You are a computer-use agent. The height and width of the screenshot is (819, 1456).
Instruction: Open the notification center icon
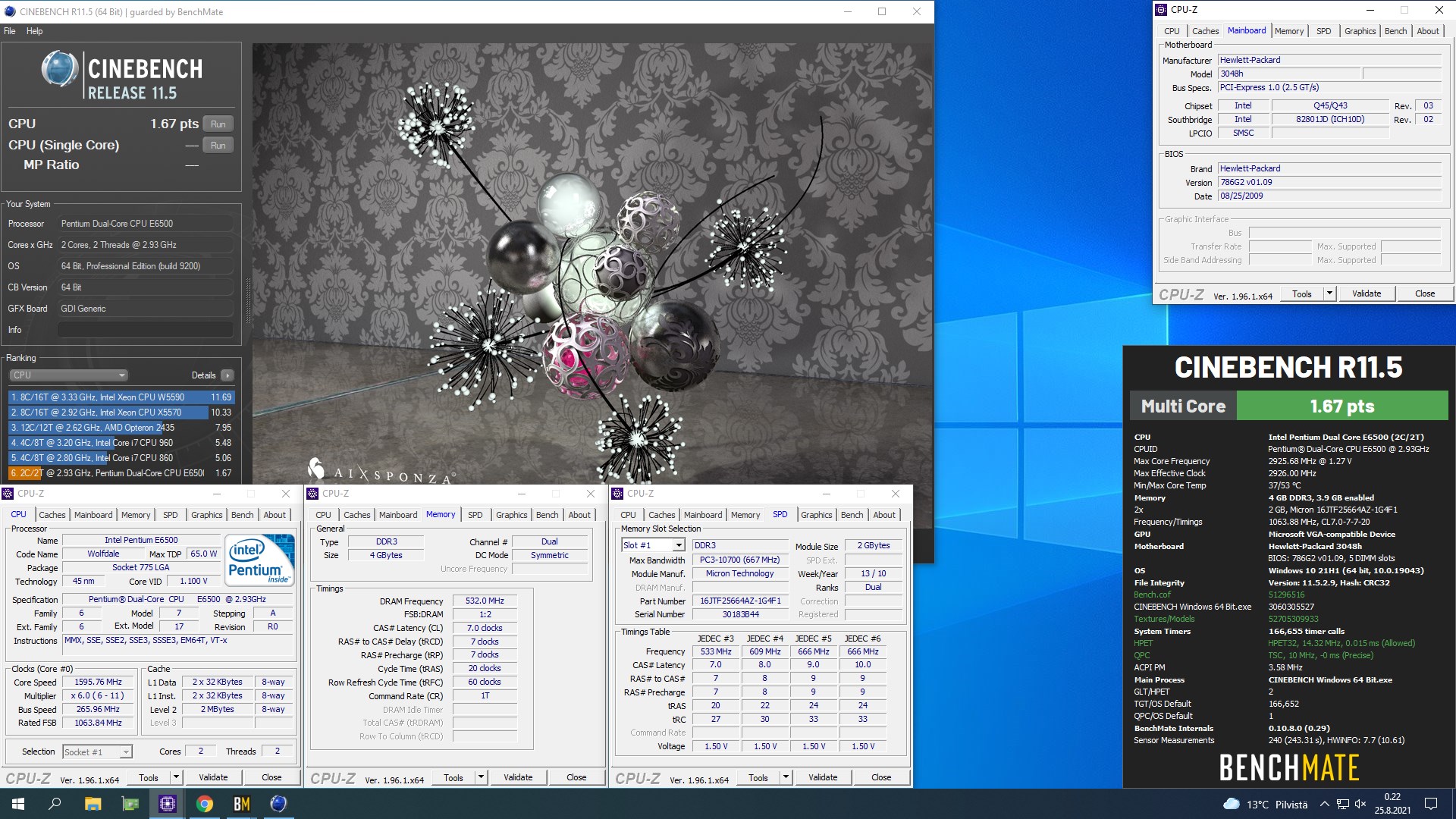coord(1431,804)
